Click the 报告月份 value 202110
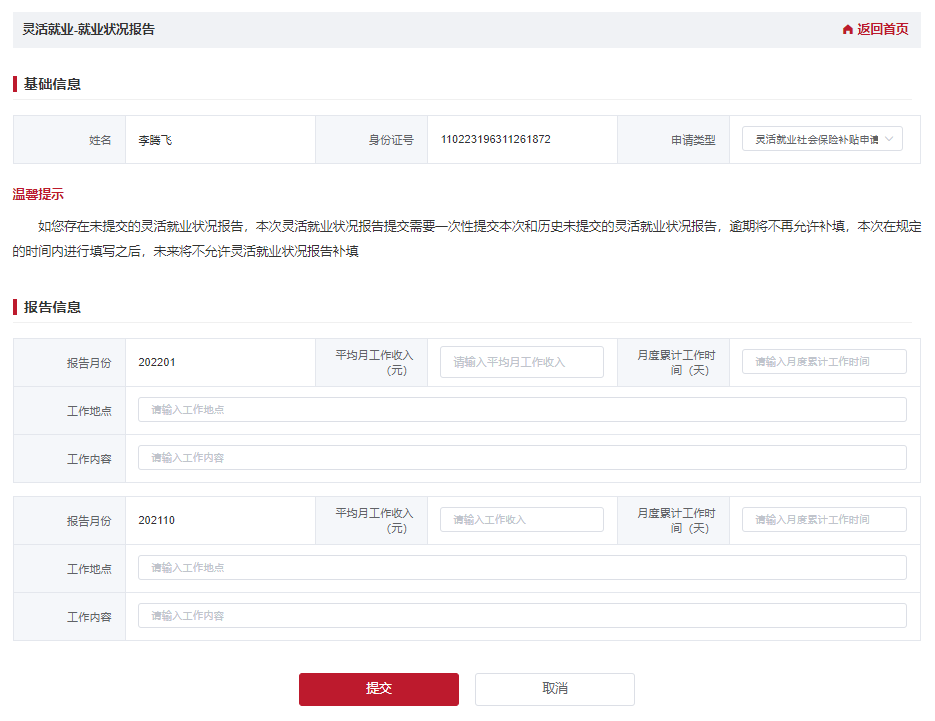 point(157,521)
